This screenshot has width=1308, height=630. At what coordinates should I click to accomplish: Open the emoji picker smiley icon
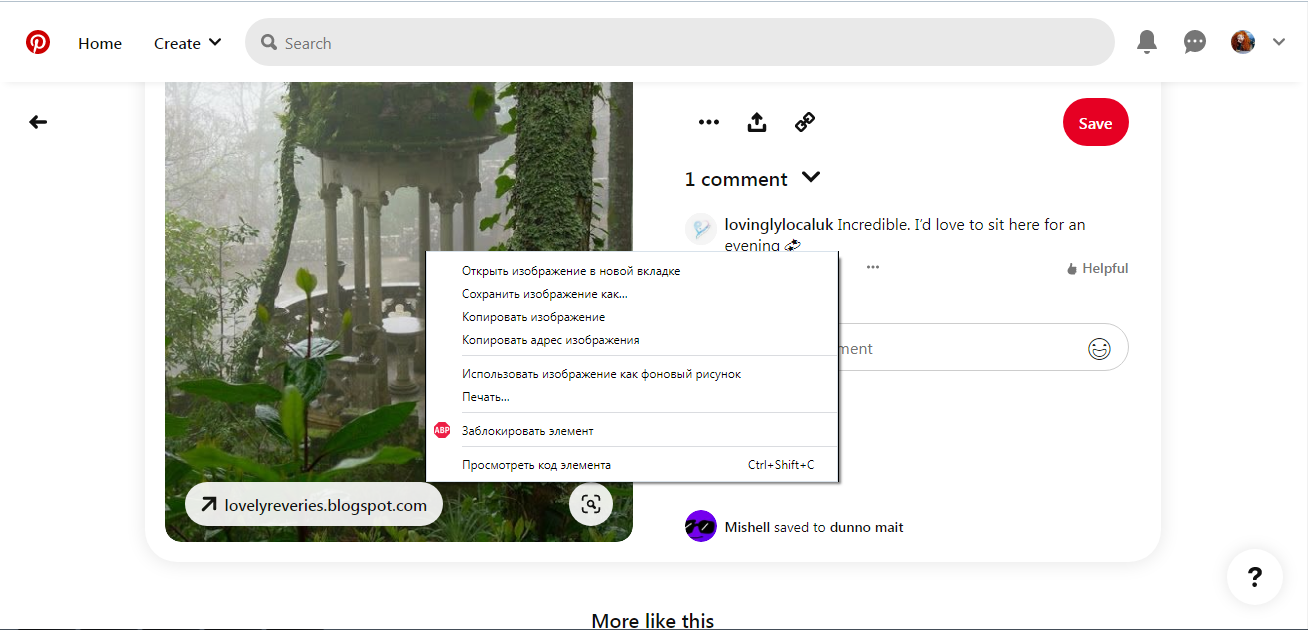(1099, 349)
